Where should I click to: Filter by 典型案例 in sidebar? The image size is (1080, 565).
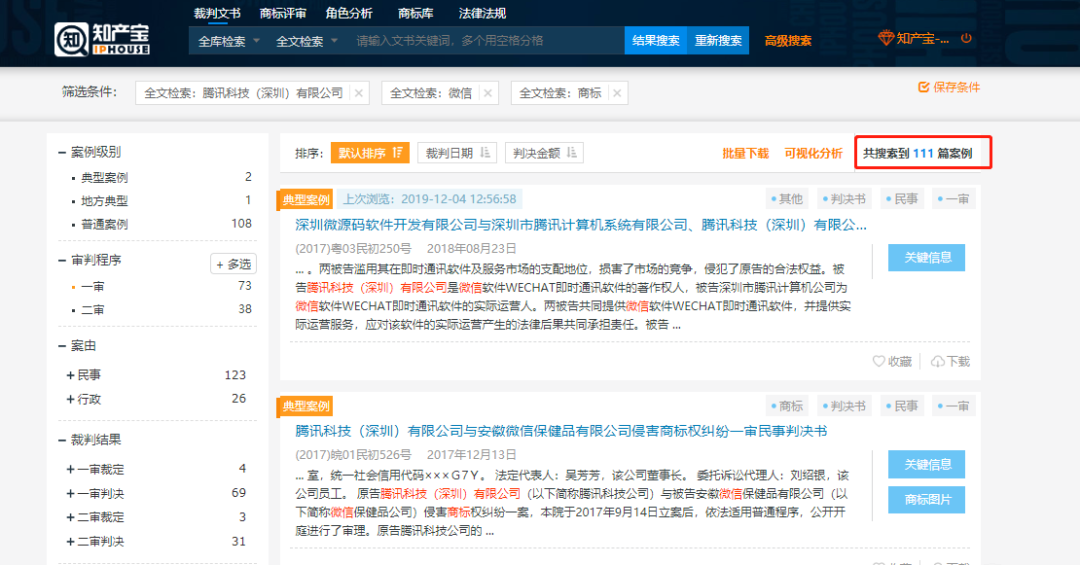(x=104, y=178)
